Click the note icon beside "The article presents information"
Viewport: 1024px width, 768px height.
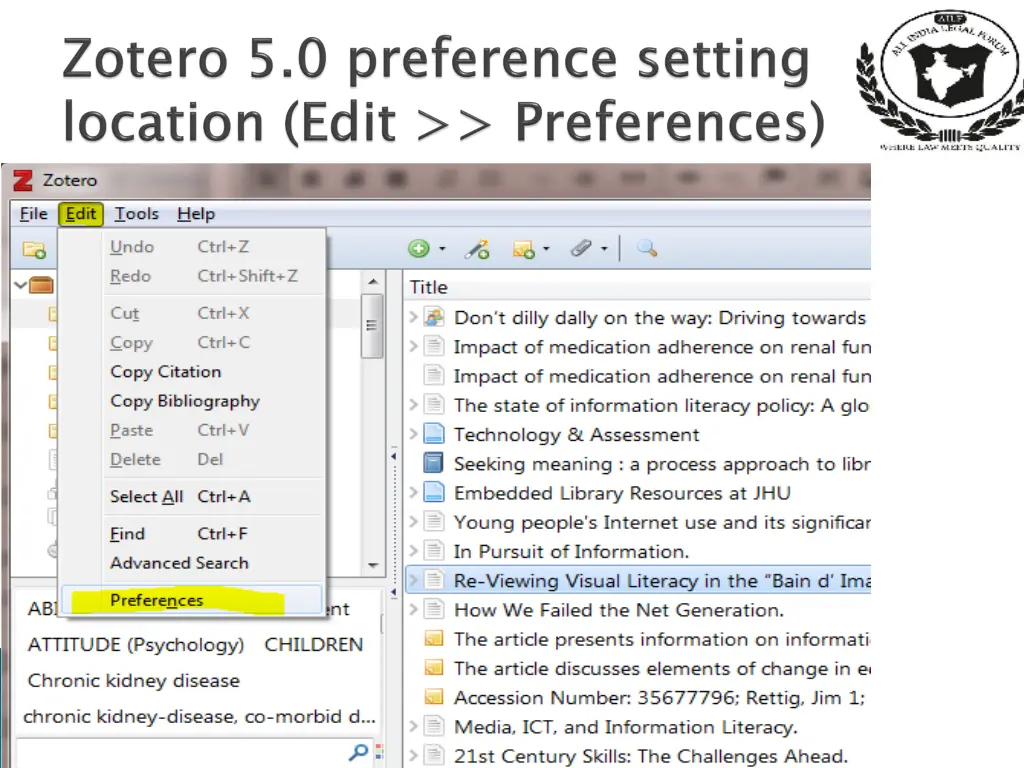(434, 638)
